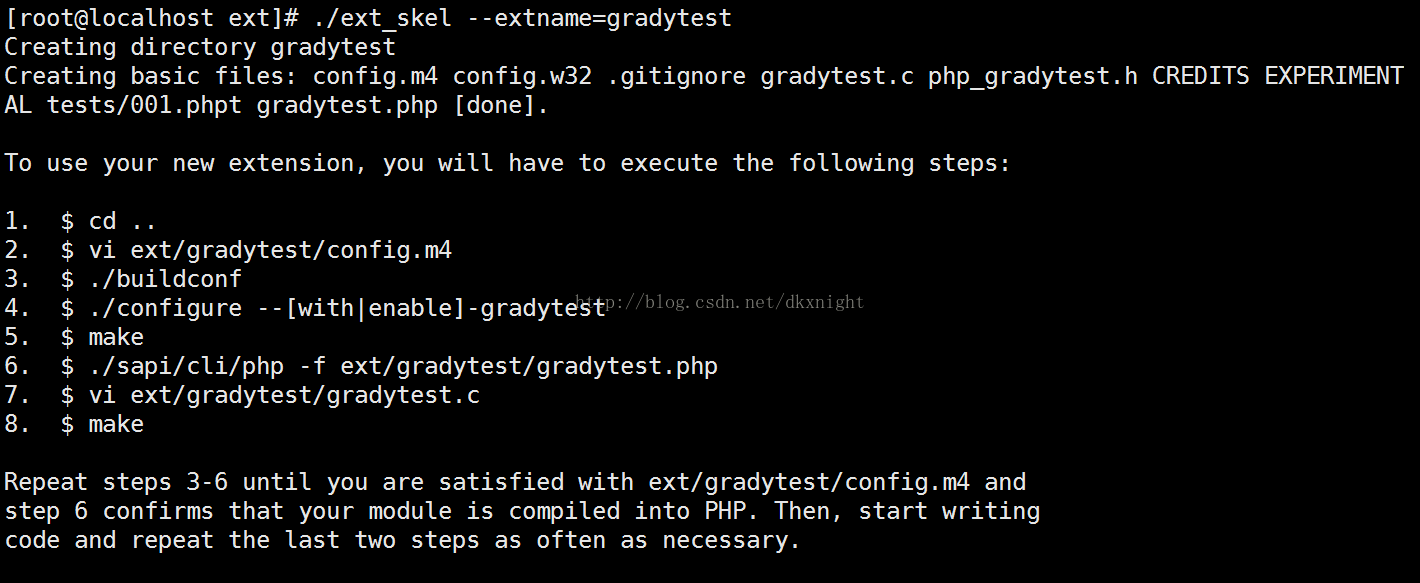This screenshot has width=1420, height=583.
Task: Click the "Creating directory gradytest" output line
Action: [x=200, y=47]
